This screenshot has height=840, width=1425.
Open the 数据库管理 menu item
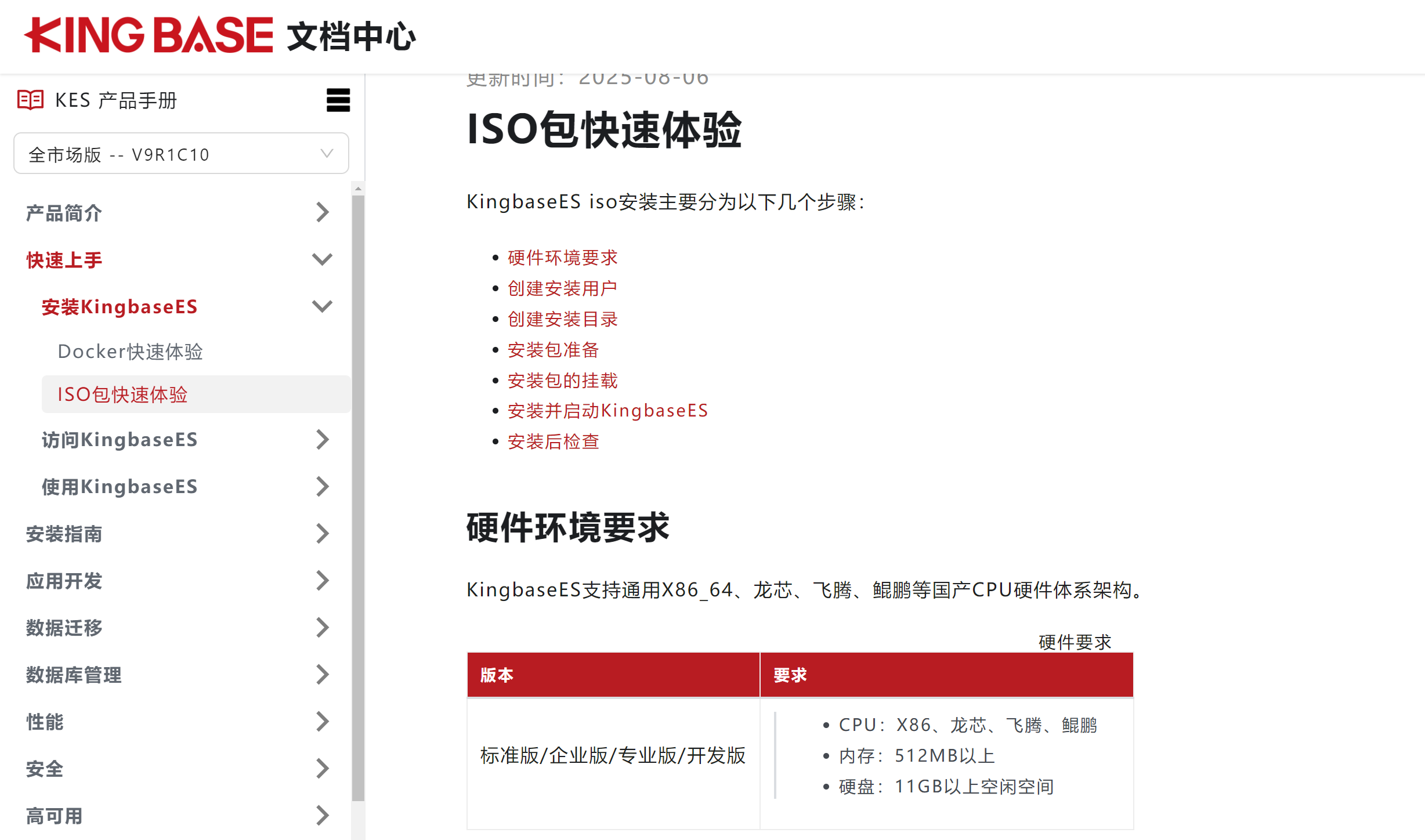(74, 675)
